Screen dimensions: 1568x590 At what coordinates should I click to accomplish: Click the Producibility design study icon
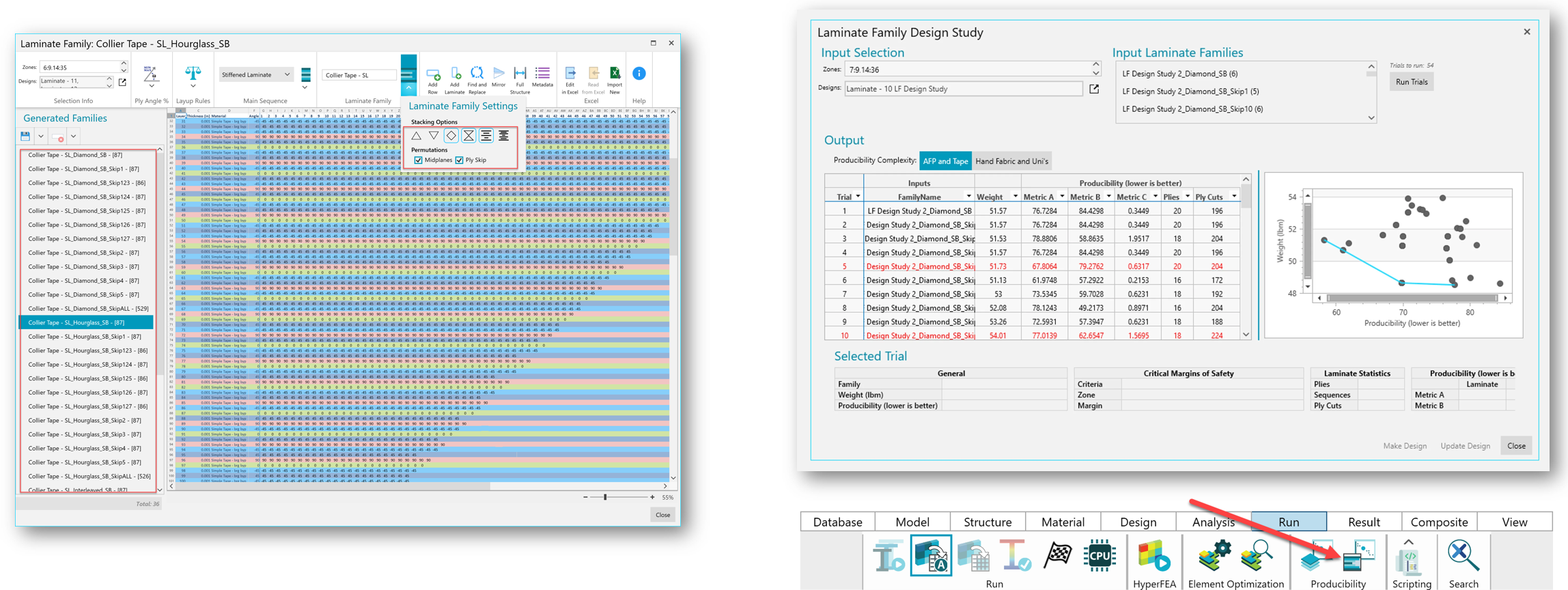click(x=1359, y=556)
